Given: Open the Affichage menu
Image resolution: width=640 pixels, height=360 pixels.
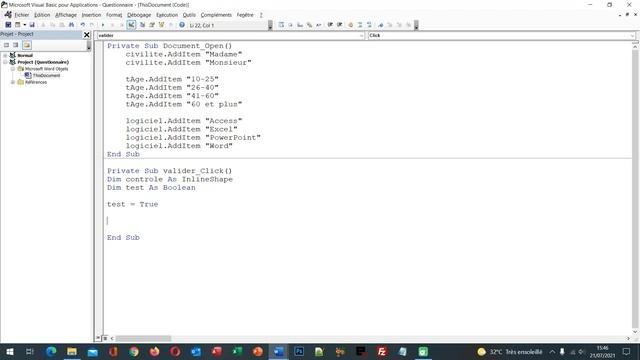Looking at the screenshot, I should [66, 15].
